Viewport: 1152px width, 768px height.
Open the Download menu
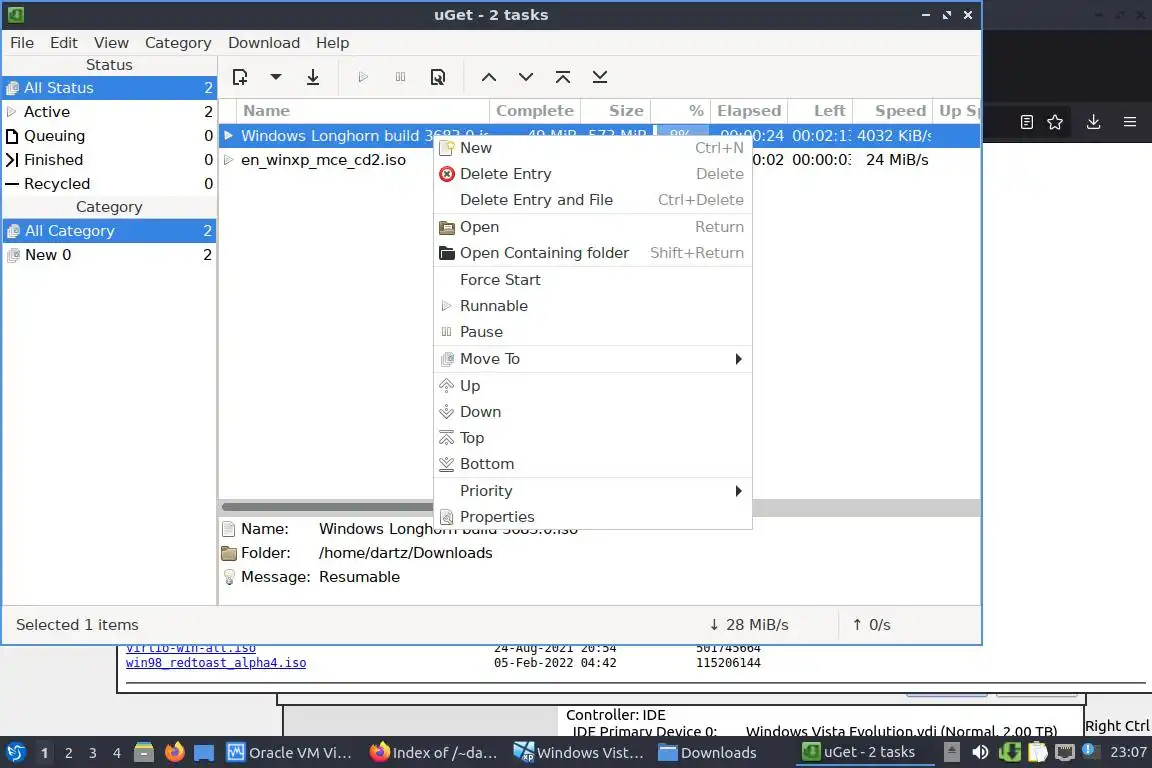[264, 43]
